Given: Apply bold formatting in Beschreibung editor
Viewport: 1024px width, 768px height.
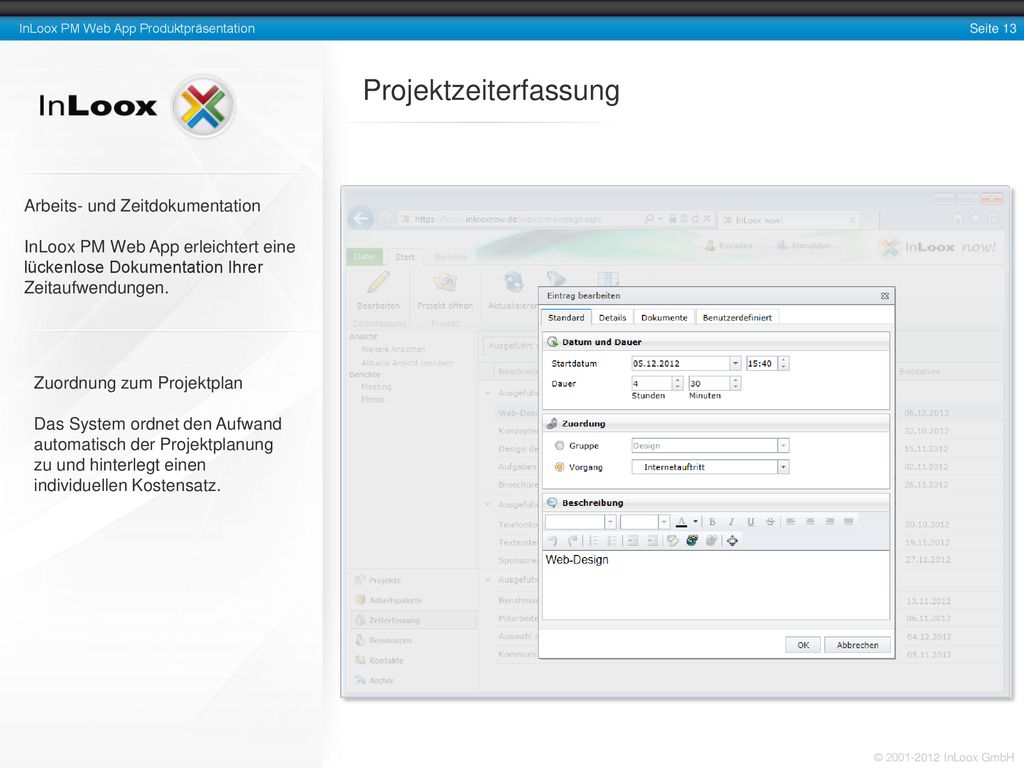Looking at the screenshot, I should pos(712,522).
